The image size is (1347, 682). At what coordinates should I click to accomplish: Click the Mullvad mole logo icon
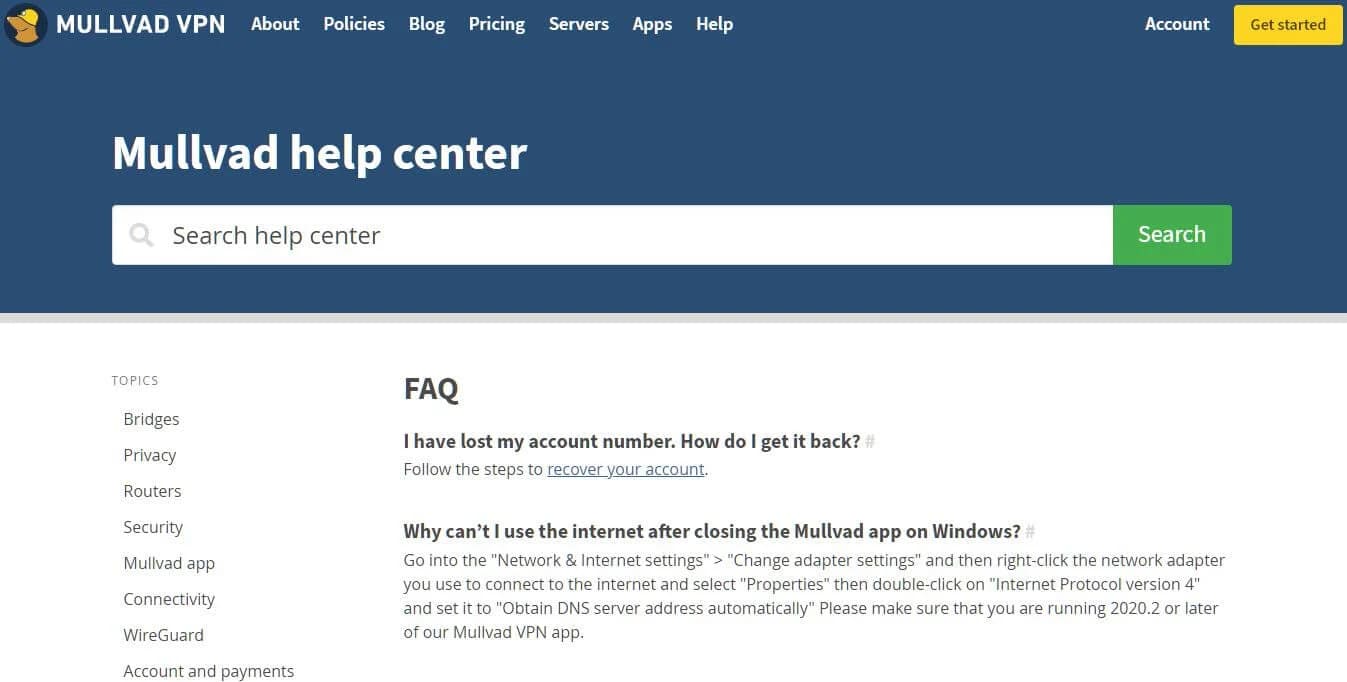click(25, 24)
